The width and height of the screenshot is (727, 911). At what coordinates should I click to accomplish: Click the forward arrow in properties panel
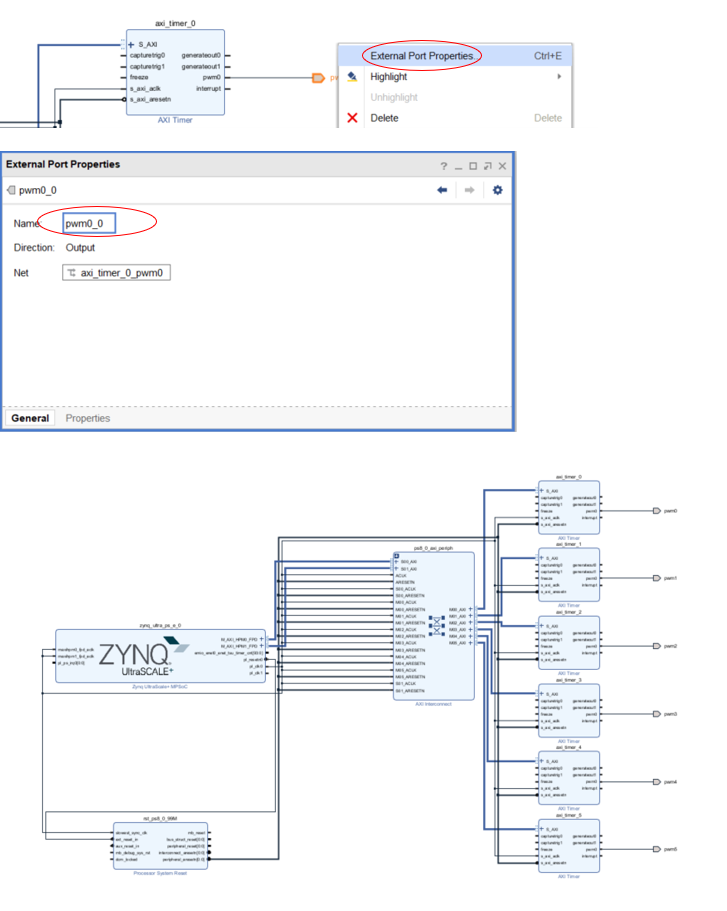468,190
